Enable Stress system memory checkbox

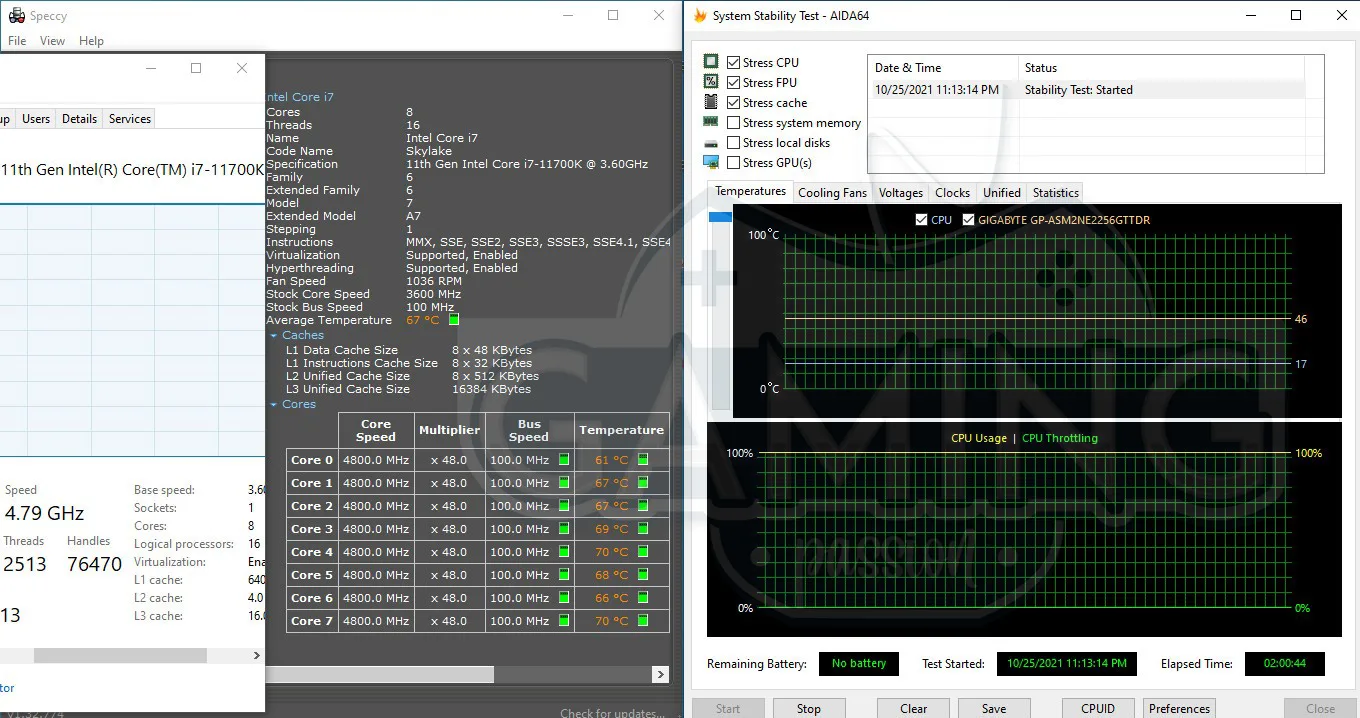click(x=734, y=122)
